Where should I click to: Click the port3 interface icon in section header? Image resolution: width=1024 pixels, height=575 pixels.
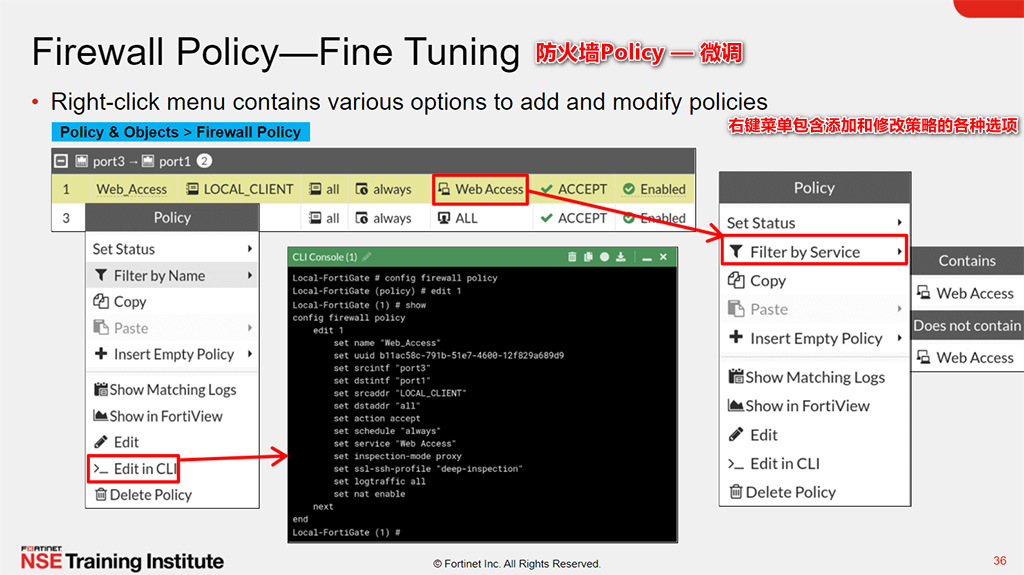click(82, 161)
